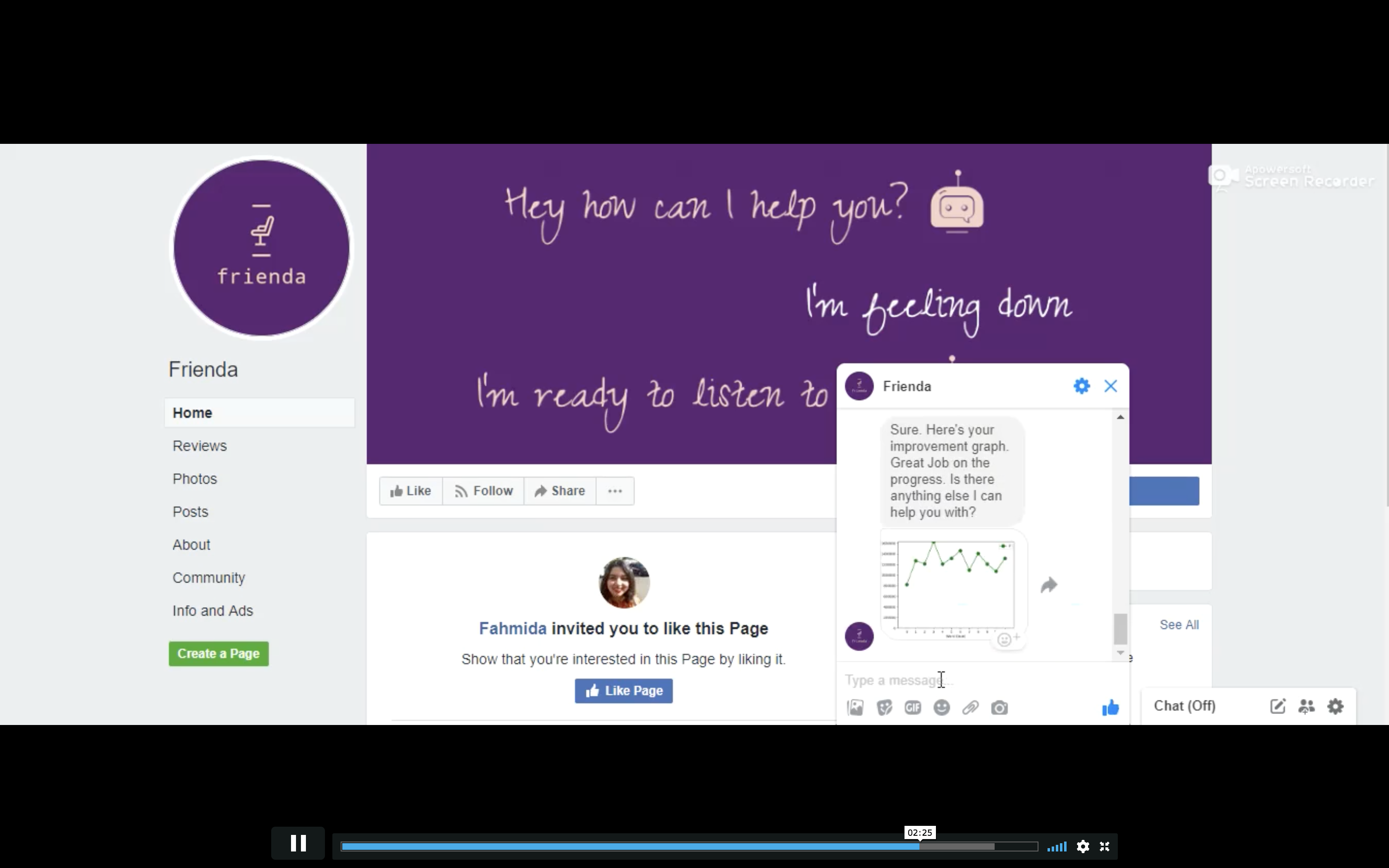1389x868 pixels.
Task: Click the blue Like Page button
Action: tap(623, 691)
